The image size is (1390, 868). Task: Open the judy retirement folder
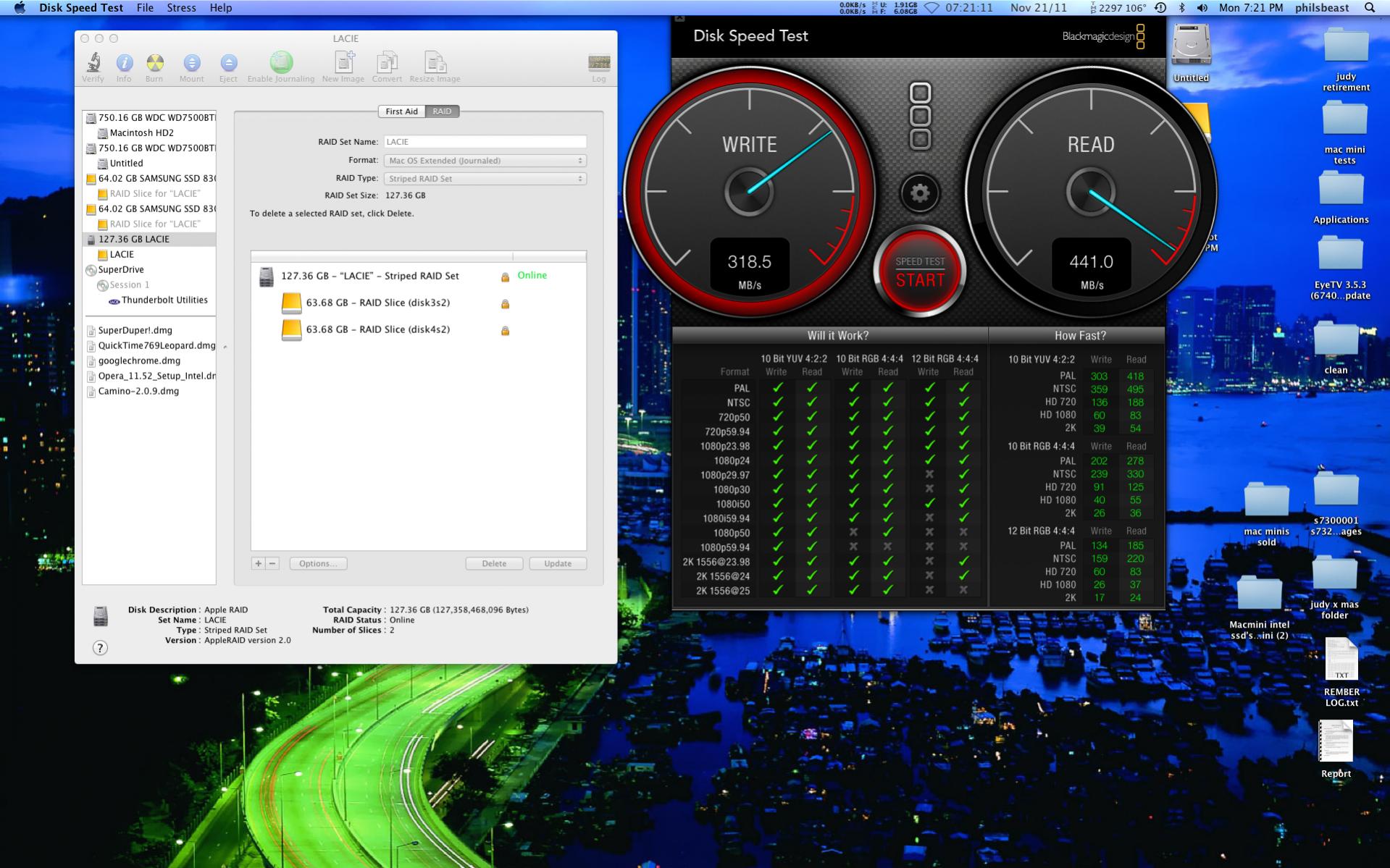[x=1346, y=59]
